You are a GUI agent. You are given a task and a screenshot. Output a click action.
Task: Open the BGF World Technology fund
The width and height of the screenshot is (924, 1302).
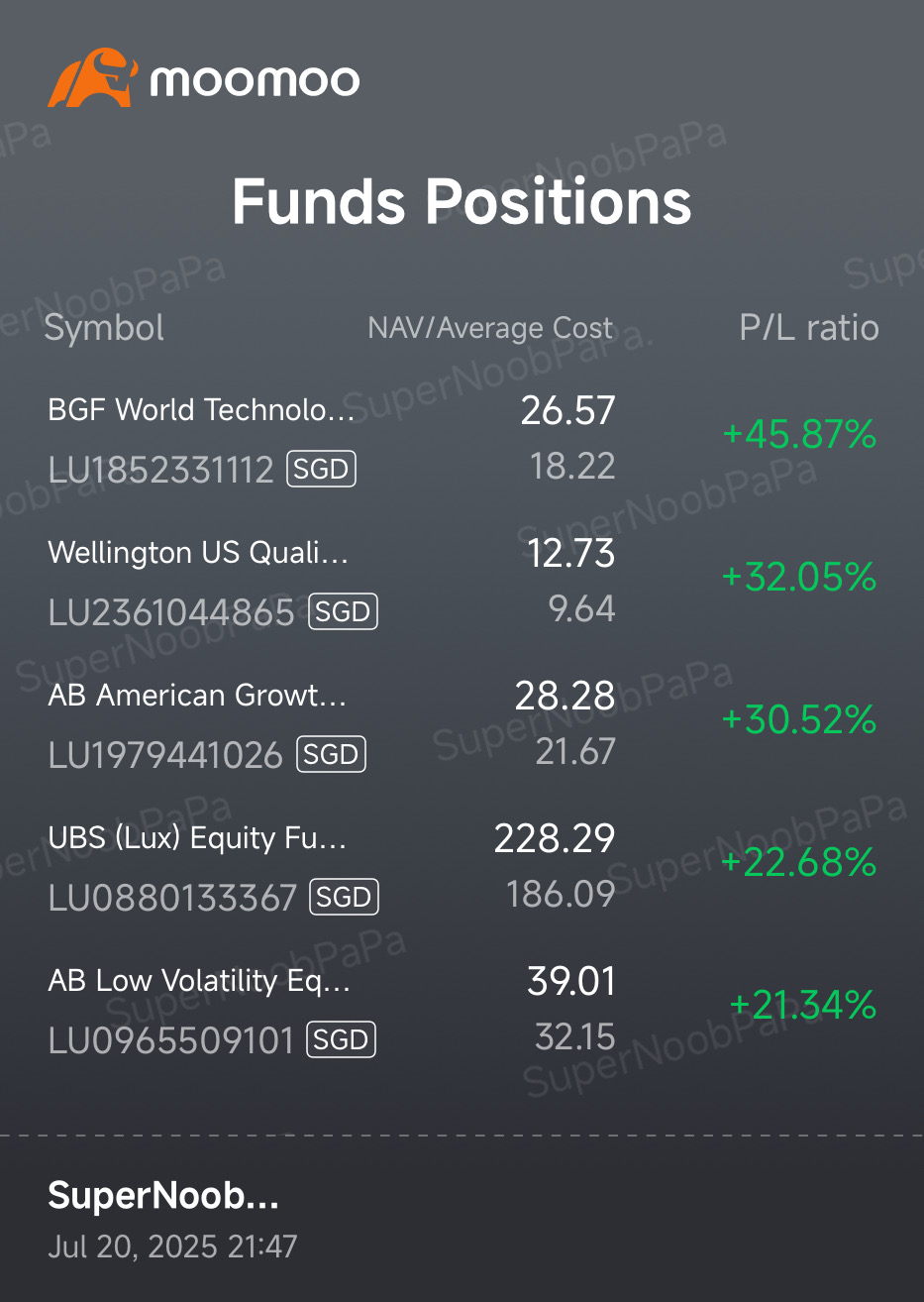pos(201,410)
